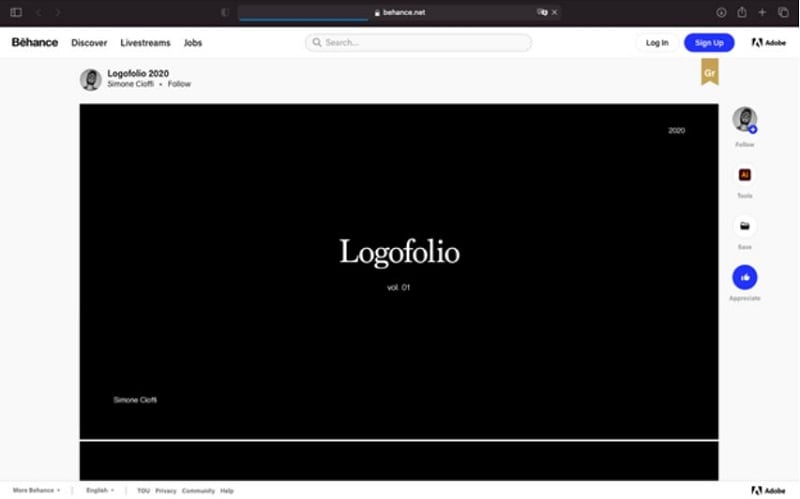Click the gold Gr featured ribbon badge
Viewport: 800px width, 499px height.
(x=710, y=71)
